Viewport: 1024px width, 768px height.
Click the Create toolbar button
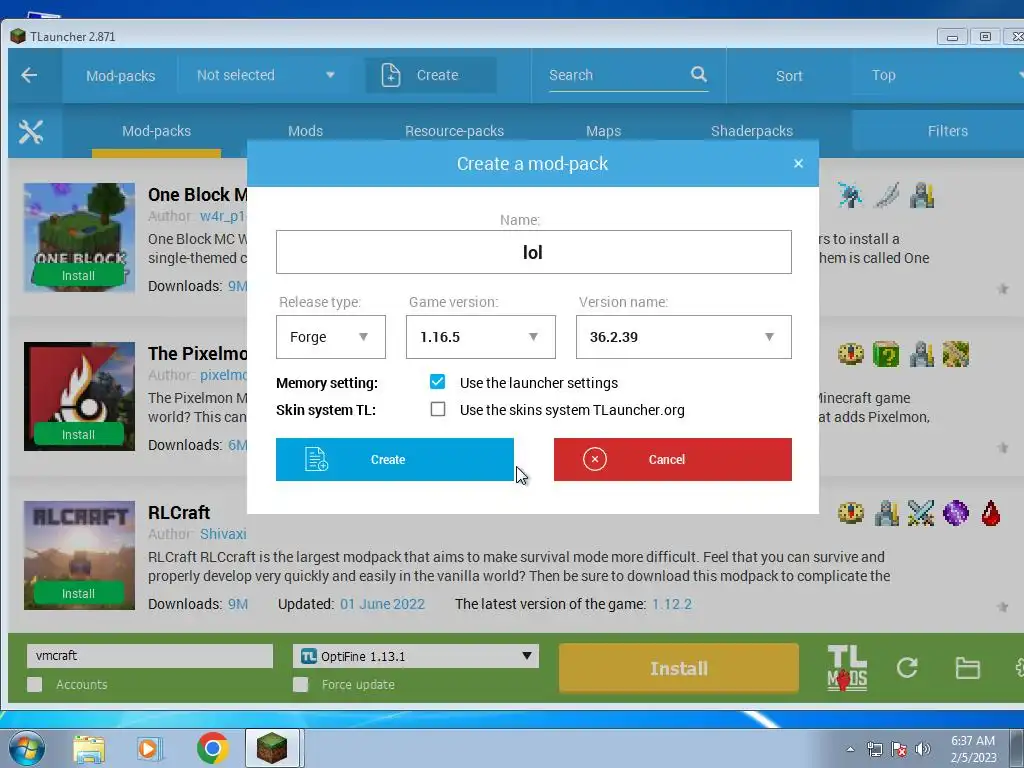pyautogui.click(x=431, y=75)
